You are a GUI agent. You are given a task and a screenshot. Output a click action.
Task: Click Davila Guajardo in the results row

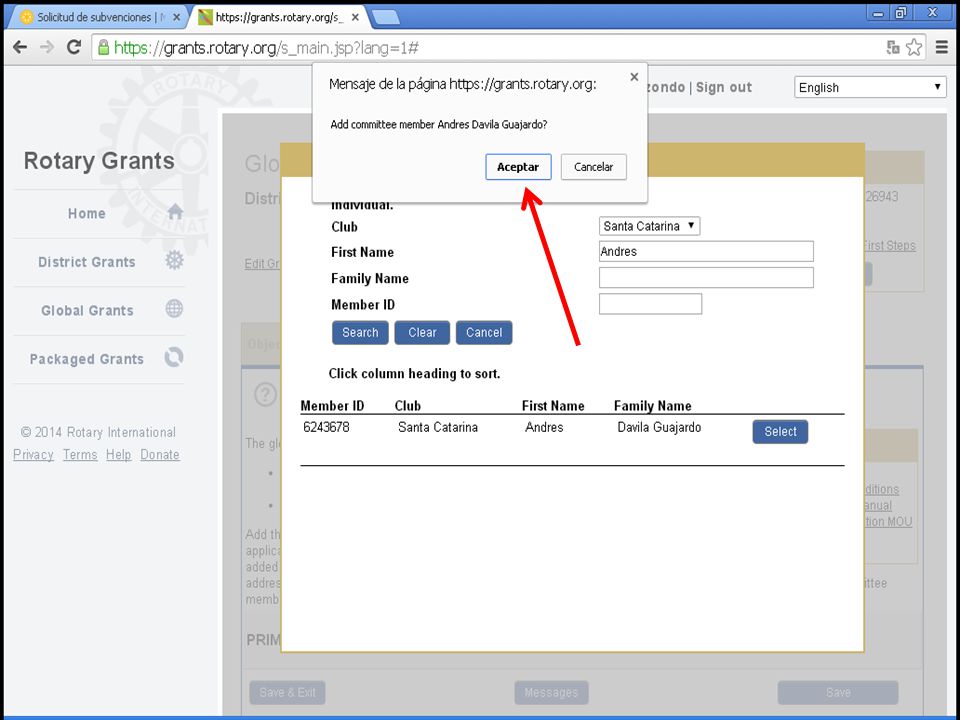tap(659, 427)
